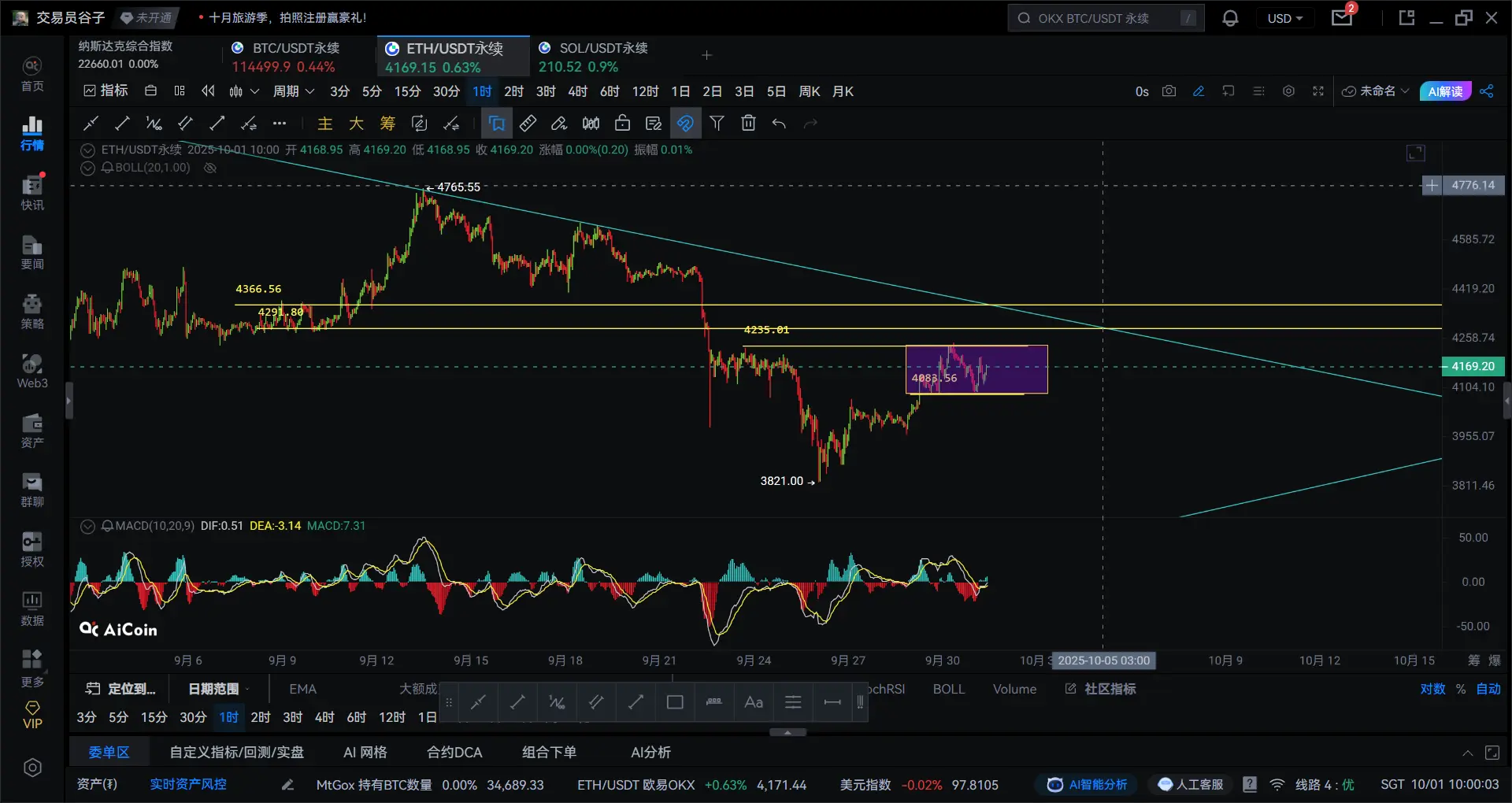The height and width of the screenshot is (803, 1512).
Task: Expand the bottom order panel chevron
Action: tap(1468, 753)
